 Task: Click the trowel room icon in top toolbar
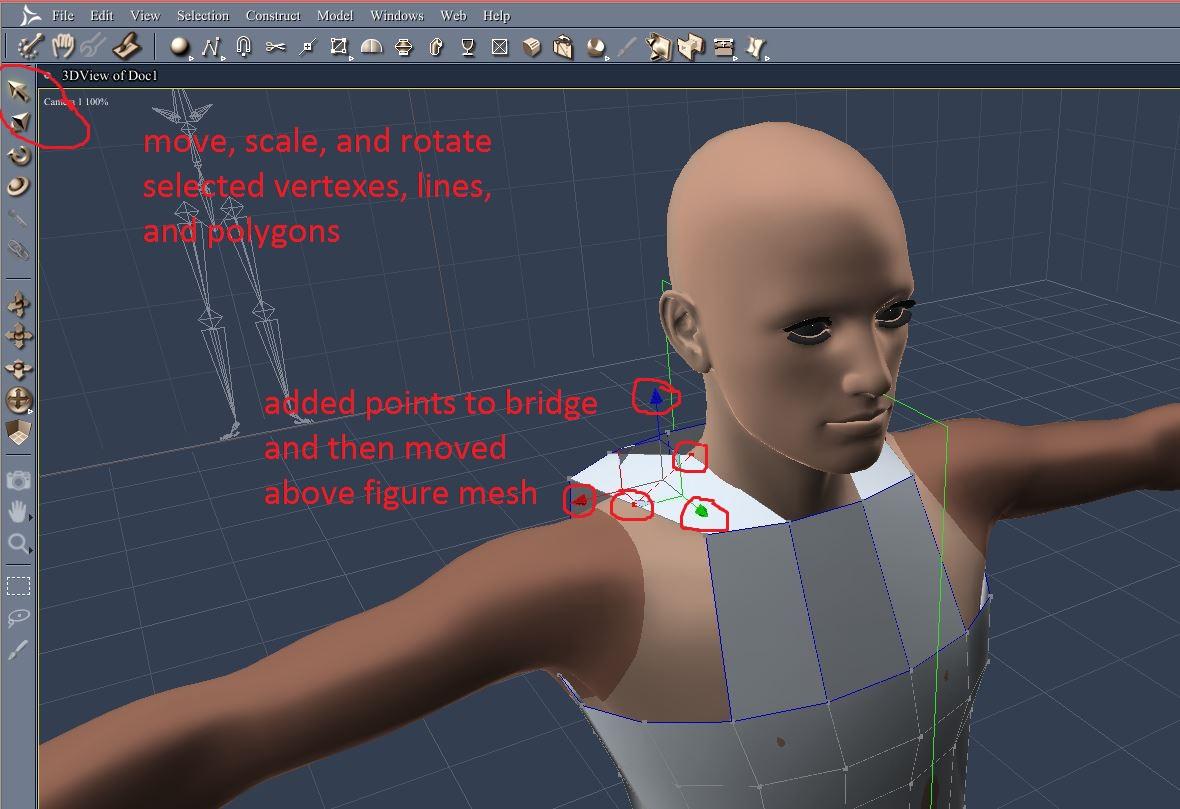(x=127, y=47)
